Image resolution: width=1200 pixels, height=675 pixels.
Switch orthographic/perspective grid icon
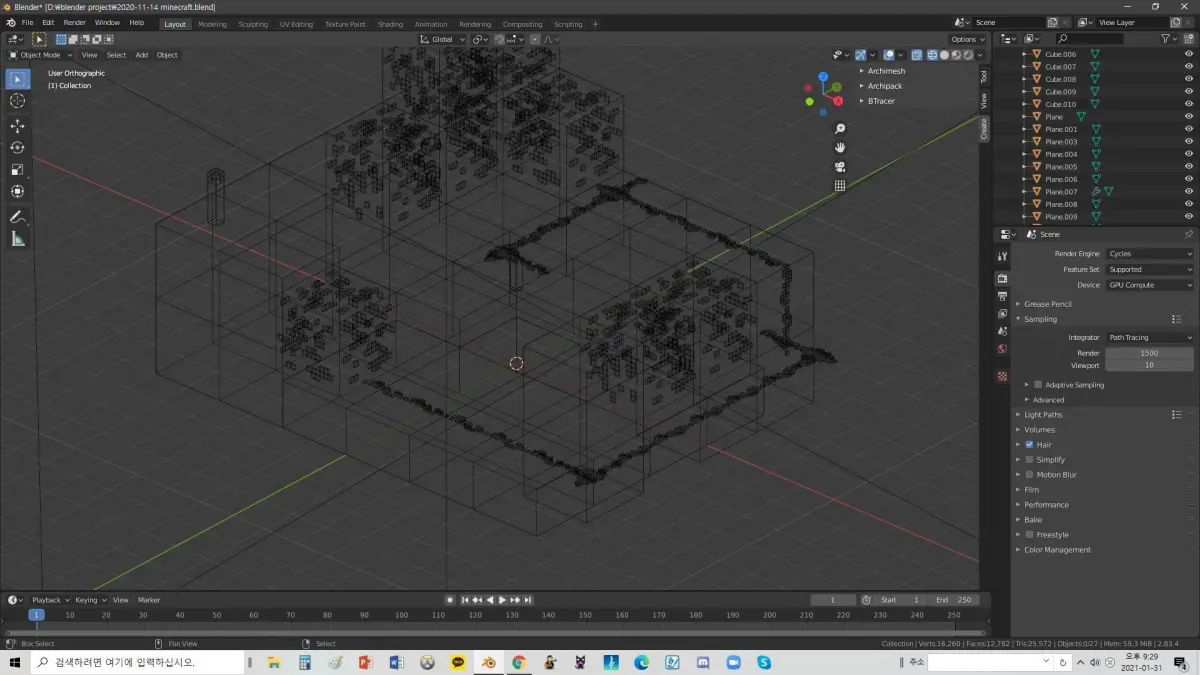(x=840, y=185)
